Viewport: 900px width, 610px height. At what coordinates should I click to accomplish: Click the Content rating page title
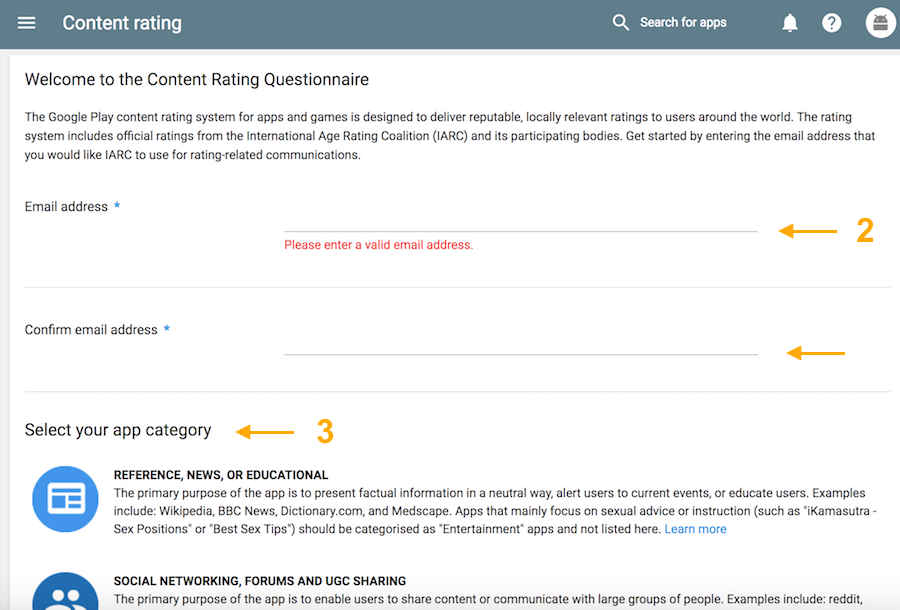(122, 23)
